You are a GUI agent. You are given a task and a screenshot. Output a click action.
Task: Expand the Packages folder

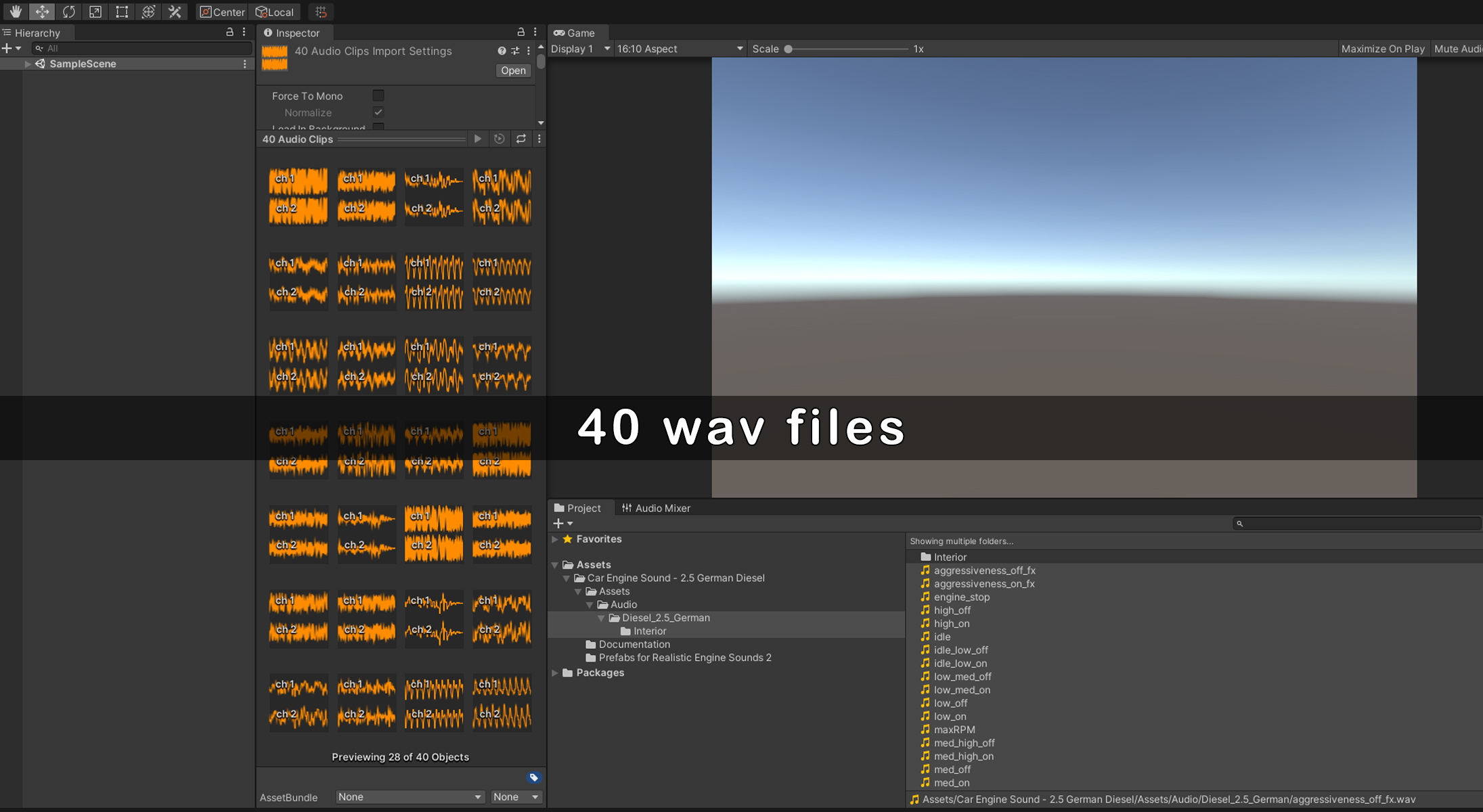pyautogui.click(x=555, y=673)
